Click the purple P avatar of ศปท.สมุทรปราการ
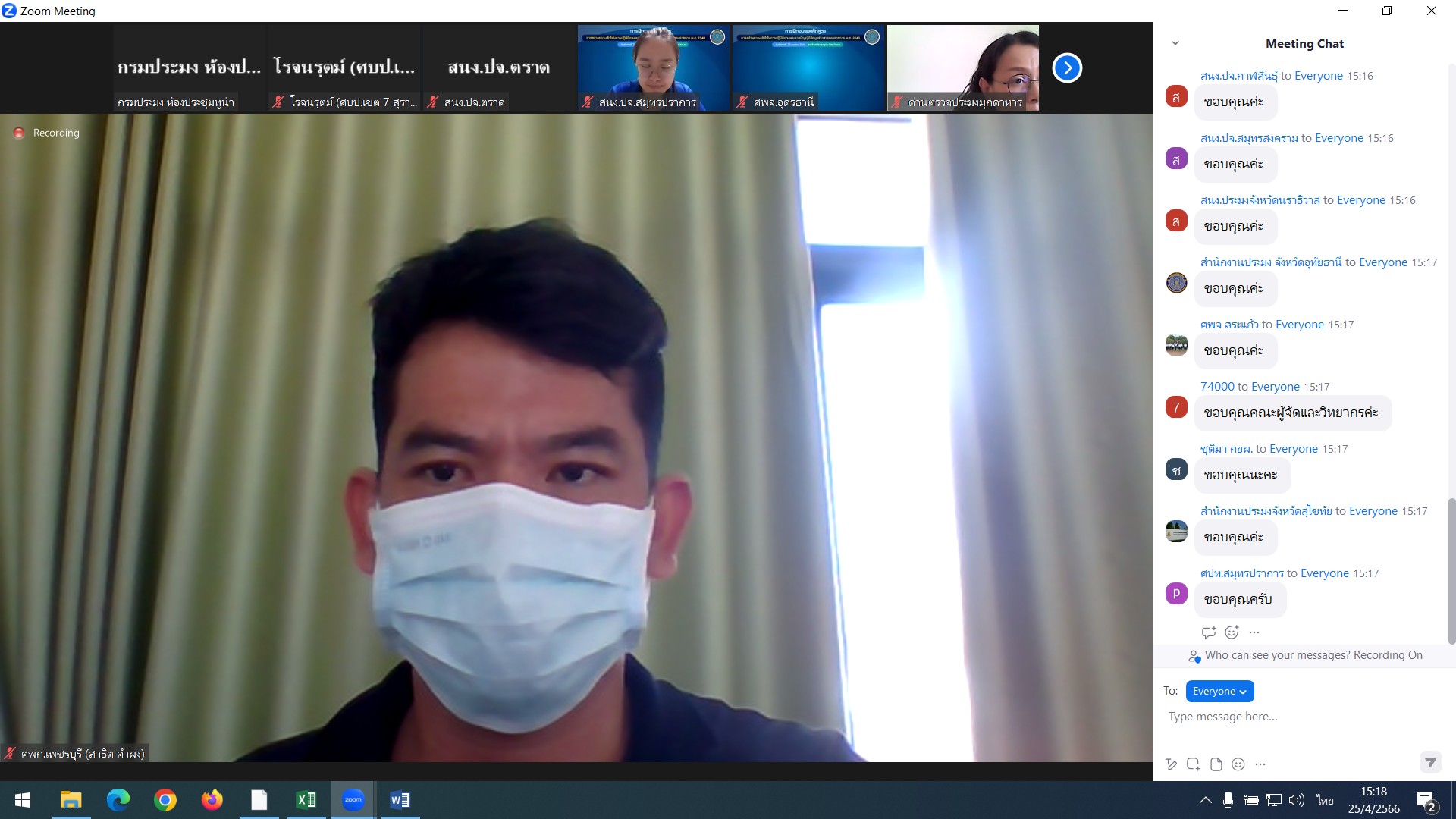The width and height of the screenshot is (1456, 819). pyautogui.click(x=1176, y=594)
